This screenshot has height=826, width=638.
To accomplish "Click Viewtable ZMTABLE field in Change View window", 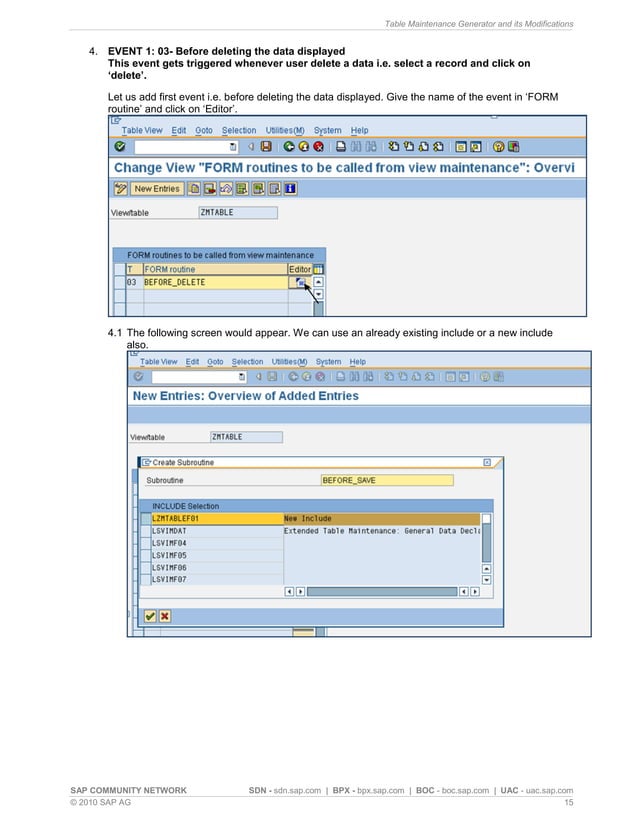I will (x=238, y=212).
